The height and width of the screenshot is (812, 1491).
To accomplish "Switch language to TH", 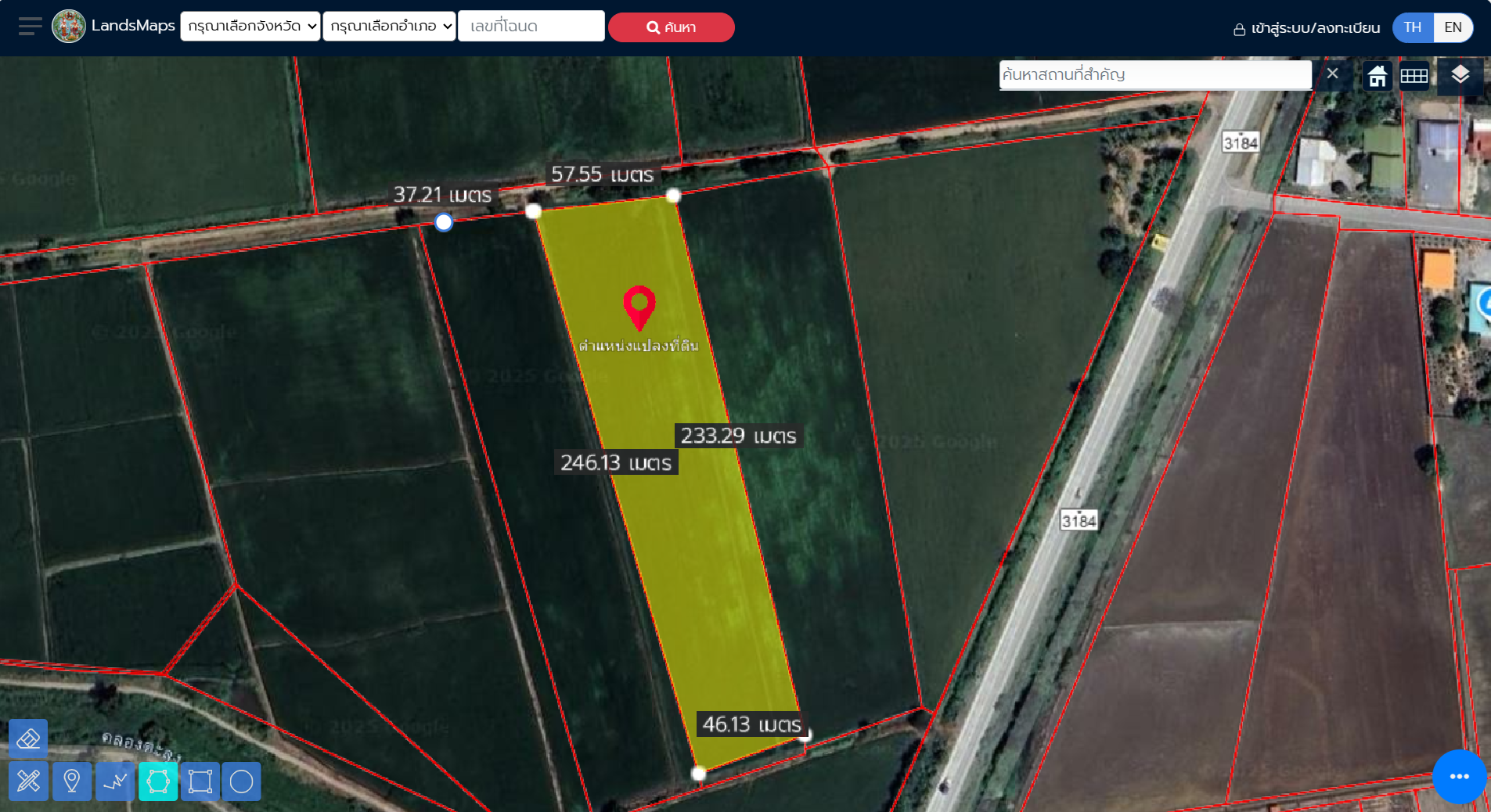I will (x=1413, y=27).
